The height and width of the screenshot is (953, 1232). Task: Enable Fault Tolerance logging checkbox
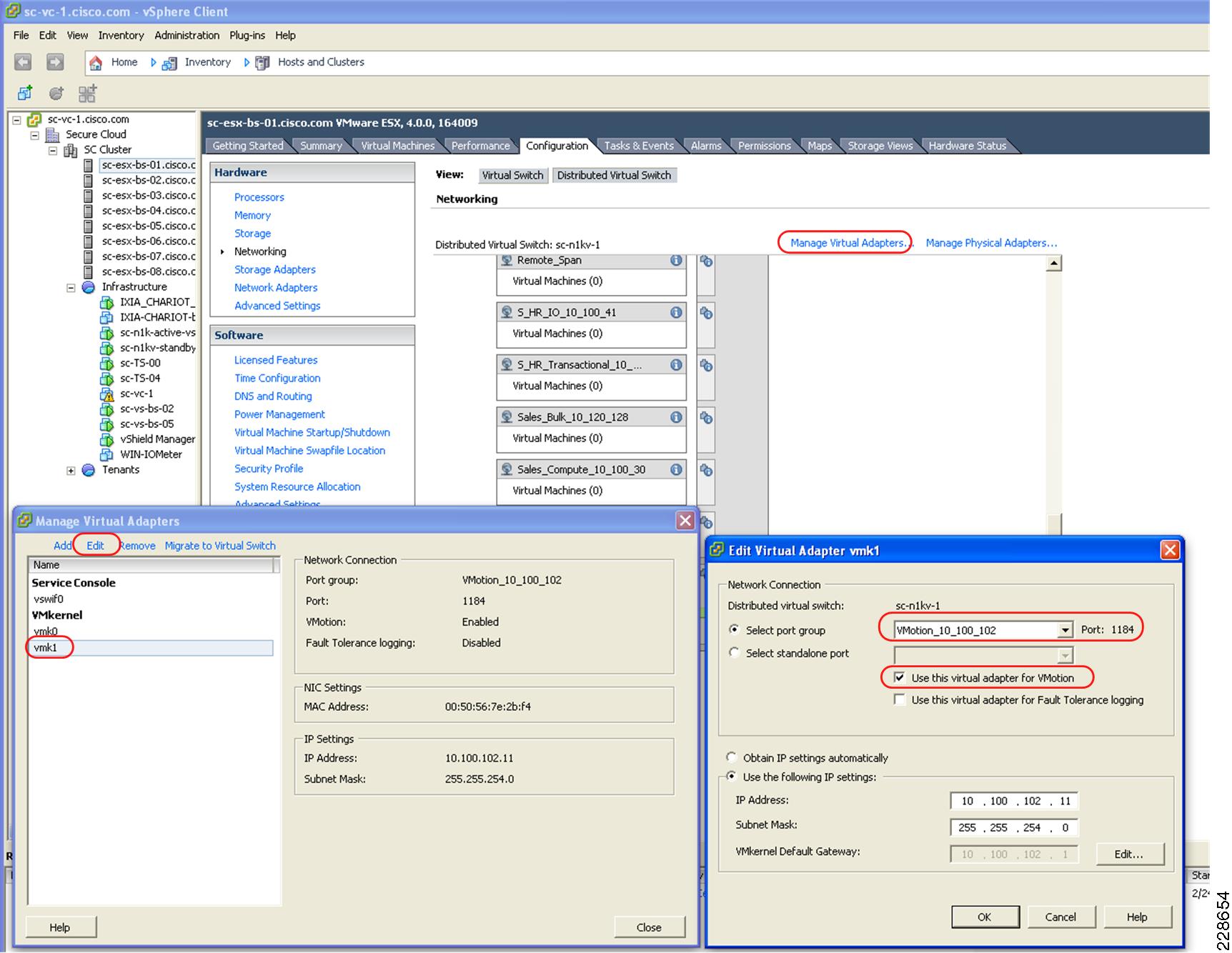[x=900, y=699]
